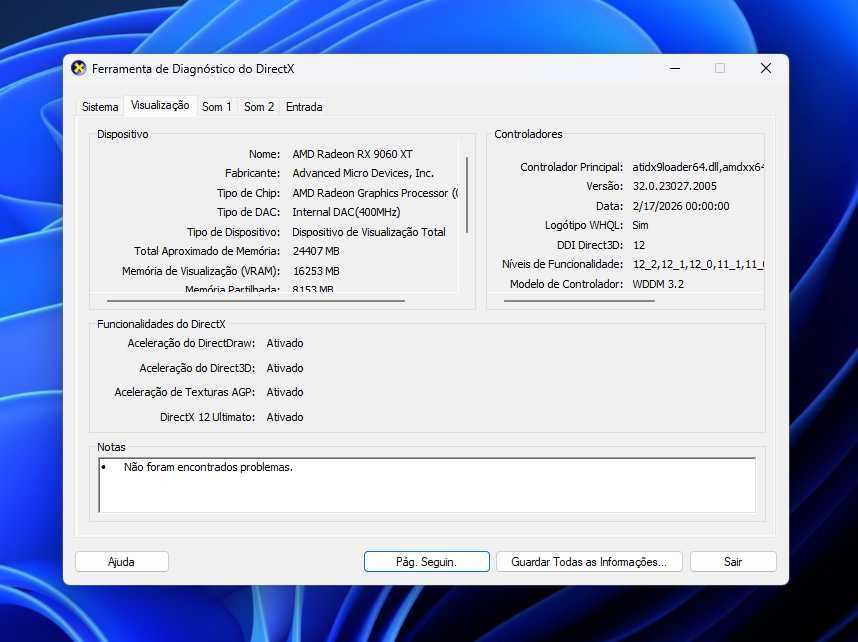Screen dimensions: 858x642
Task: Open the Som 1 tab
Action: tap(217, 107)
